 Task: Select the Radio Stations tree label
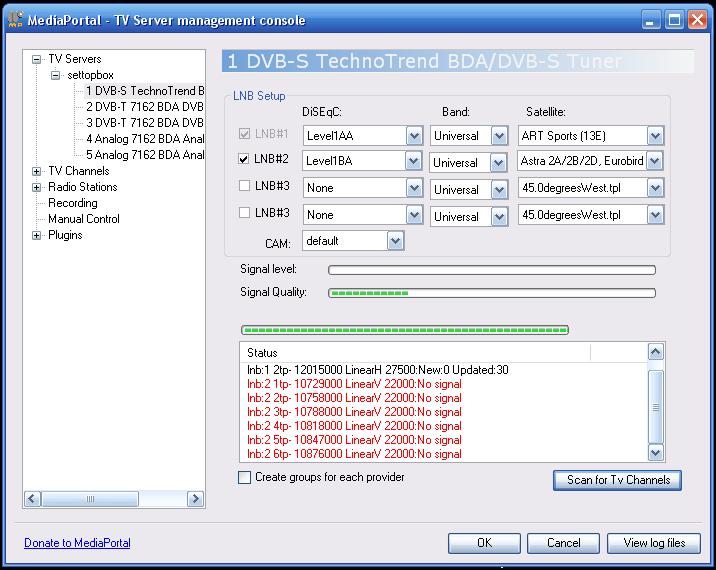point(83,187)
